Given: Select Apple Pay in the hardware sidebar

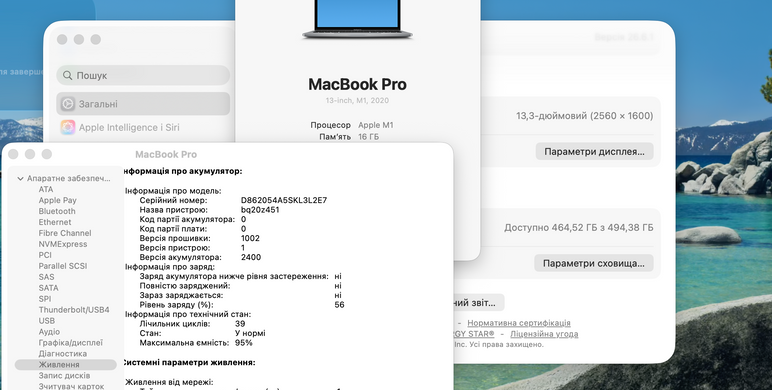Looking at the screenshot, I should click(58, 200).
